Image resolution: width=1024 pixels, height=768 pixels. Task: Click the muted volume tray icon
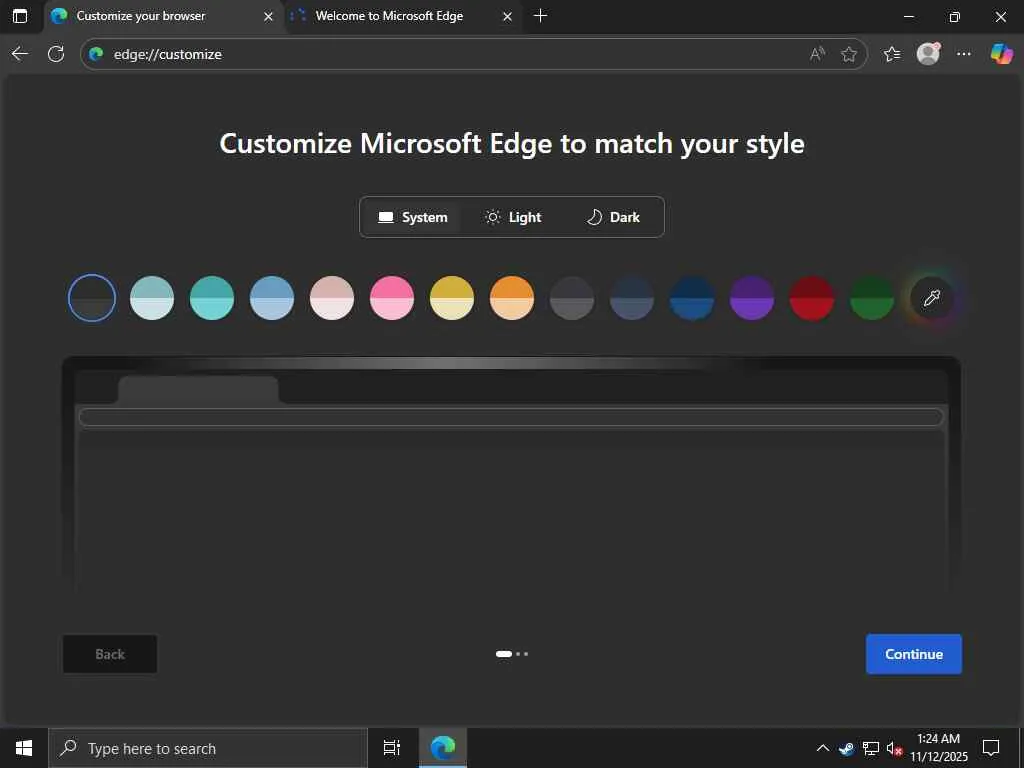coord(894,748)
